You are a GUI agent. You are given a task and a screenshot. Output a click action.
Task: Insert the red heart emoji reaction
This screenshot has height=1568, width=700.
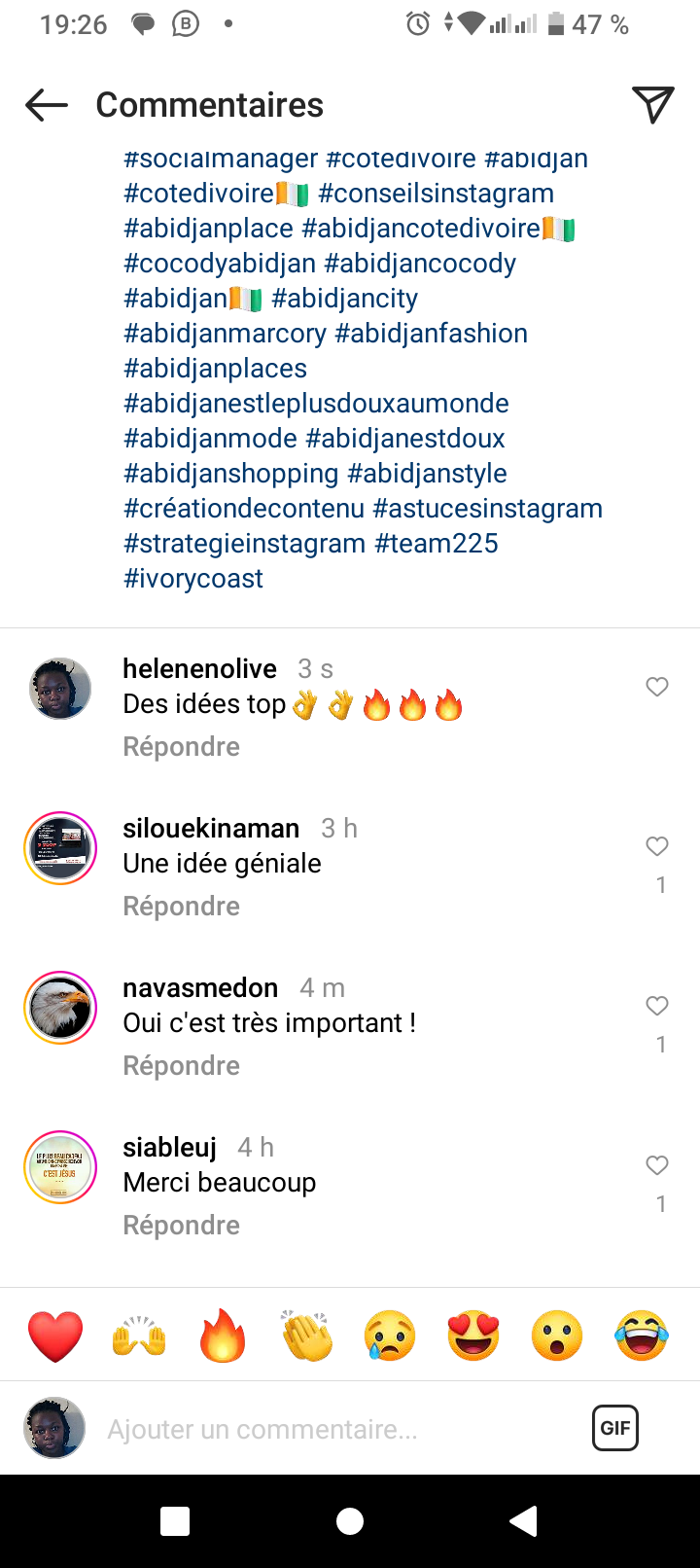click(x=55, y=1336)
